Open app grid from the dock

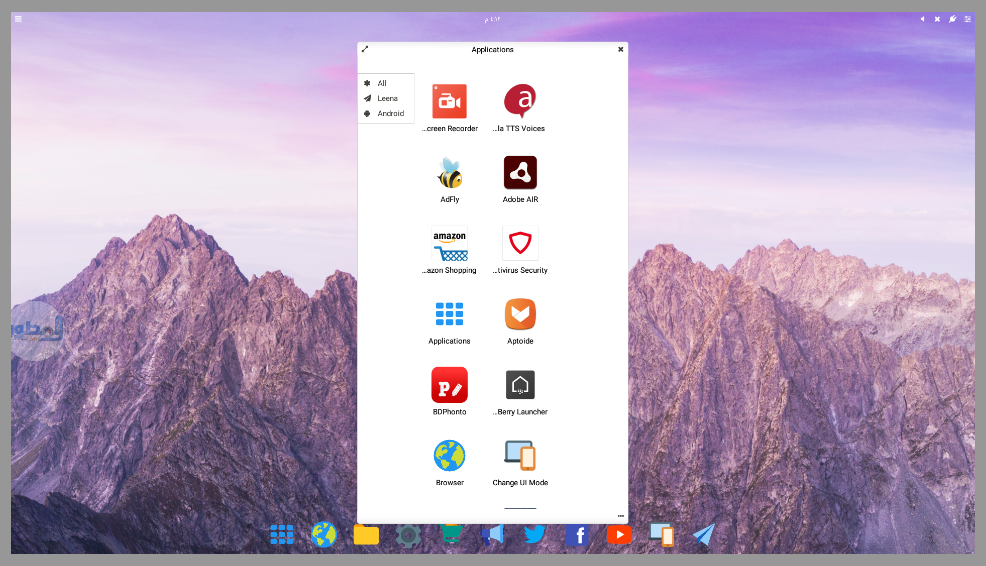pyautogui.click(x=282, y=534)
